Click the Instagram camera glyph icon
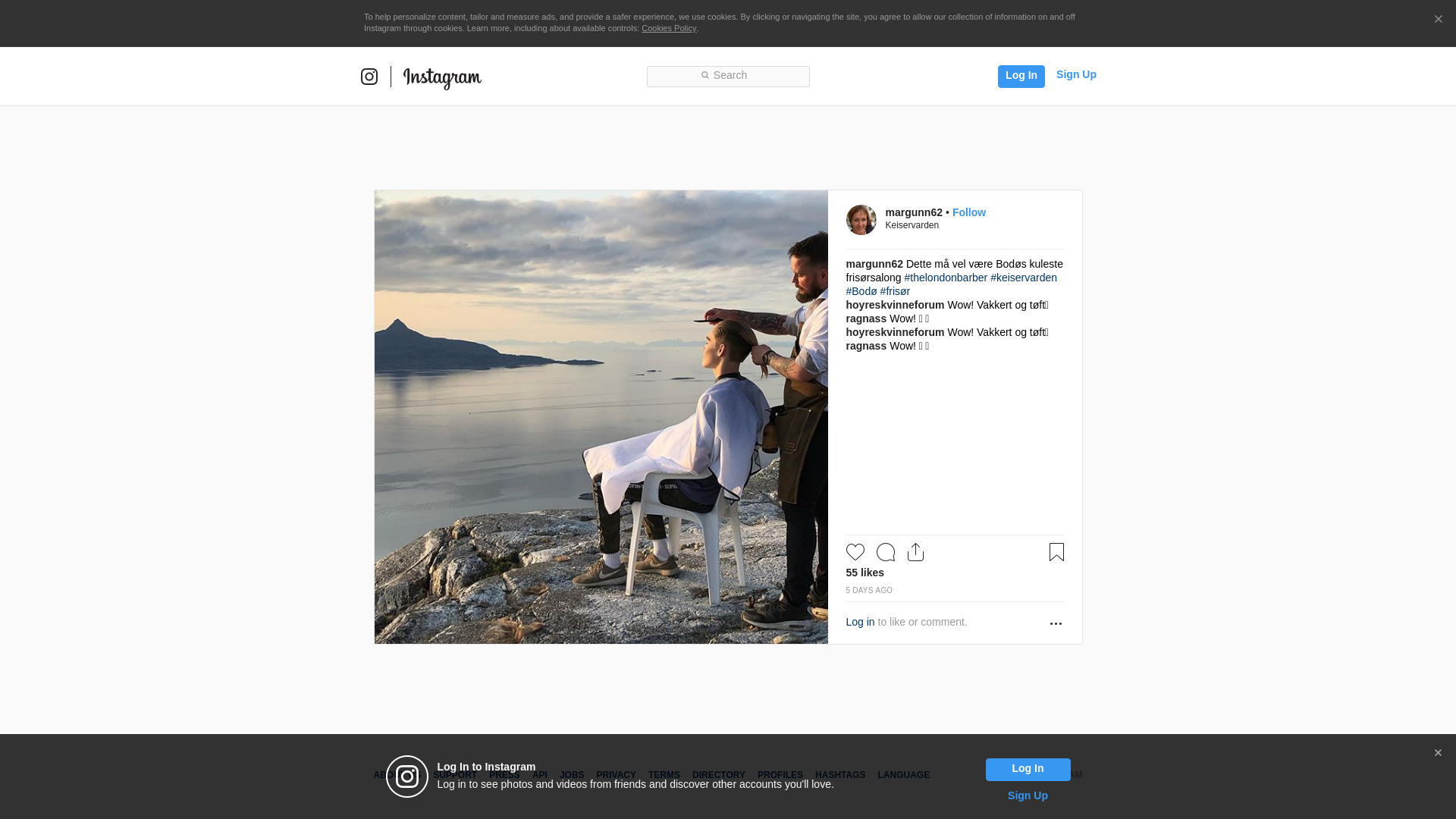 tap(369, 77)
